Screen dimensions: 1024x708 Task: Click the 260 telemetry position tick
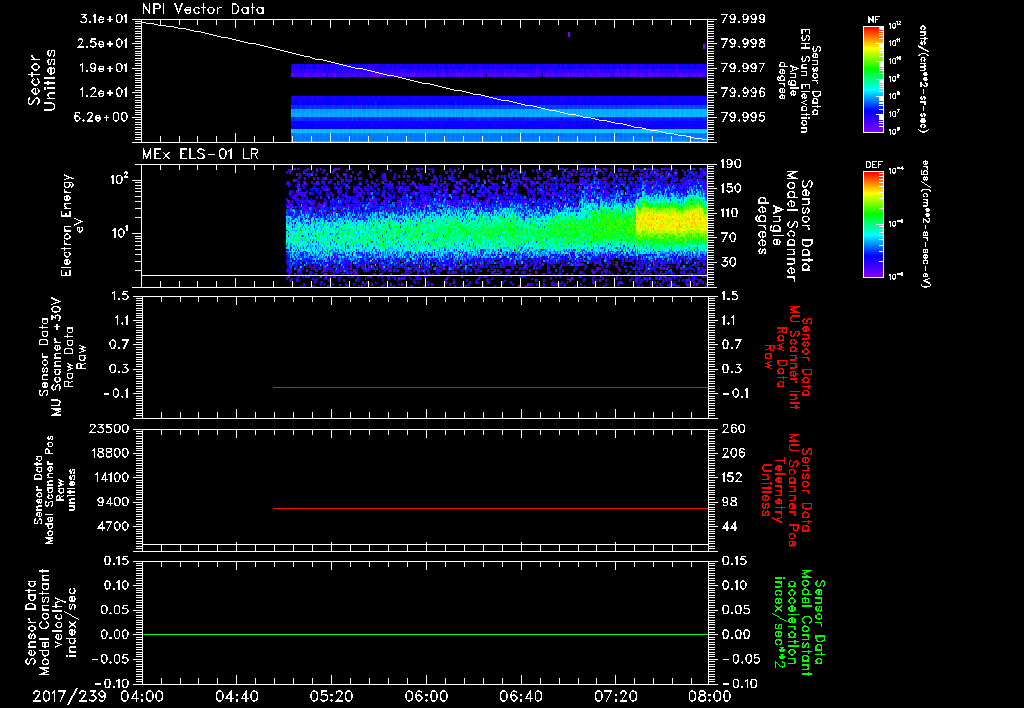734,428
